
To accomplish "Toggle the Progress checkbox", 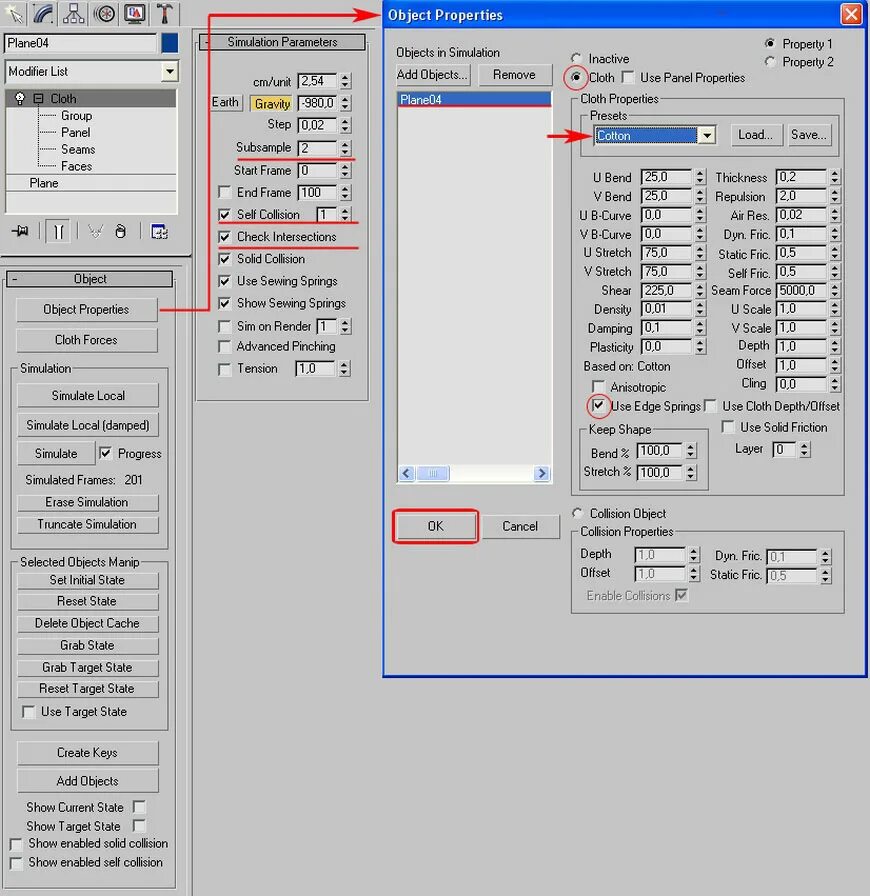I will 105,453.
